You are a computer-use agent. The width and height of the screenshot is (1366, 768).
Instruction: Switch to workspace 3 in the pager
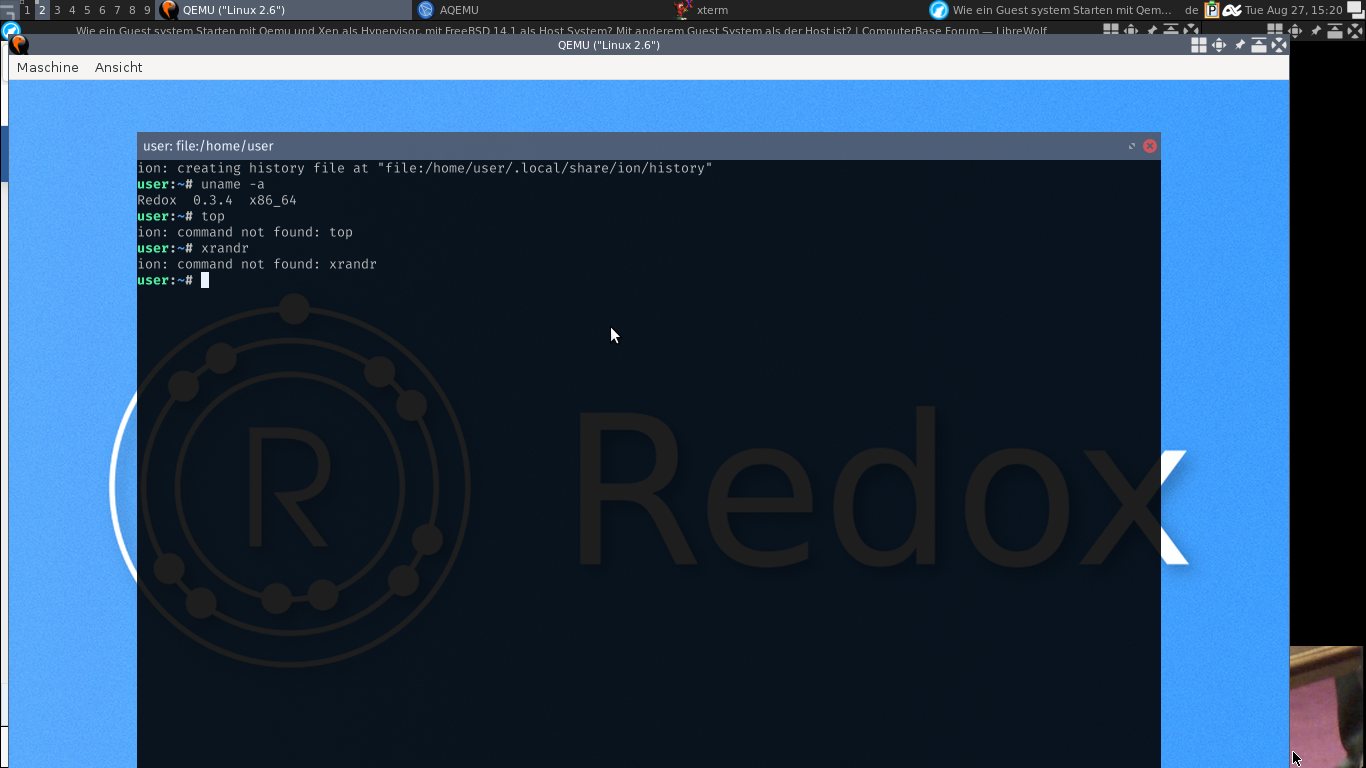point(57,10)
